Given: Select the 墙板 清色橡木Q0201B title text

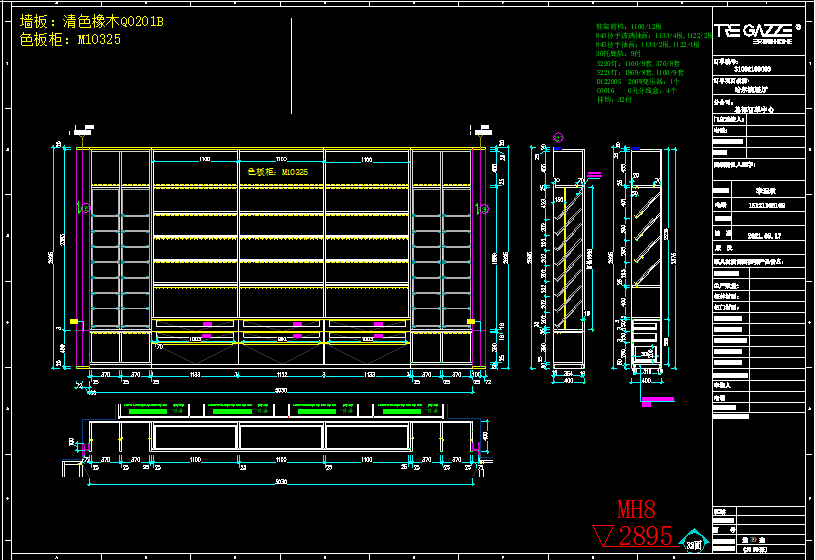Looking at the screenshot, I should pos(91,21).
